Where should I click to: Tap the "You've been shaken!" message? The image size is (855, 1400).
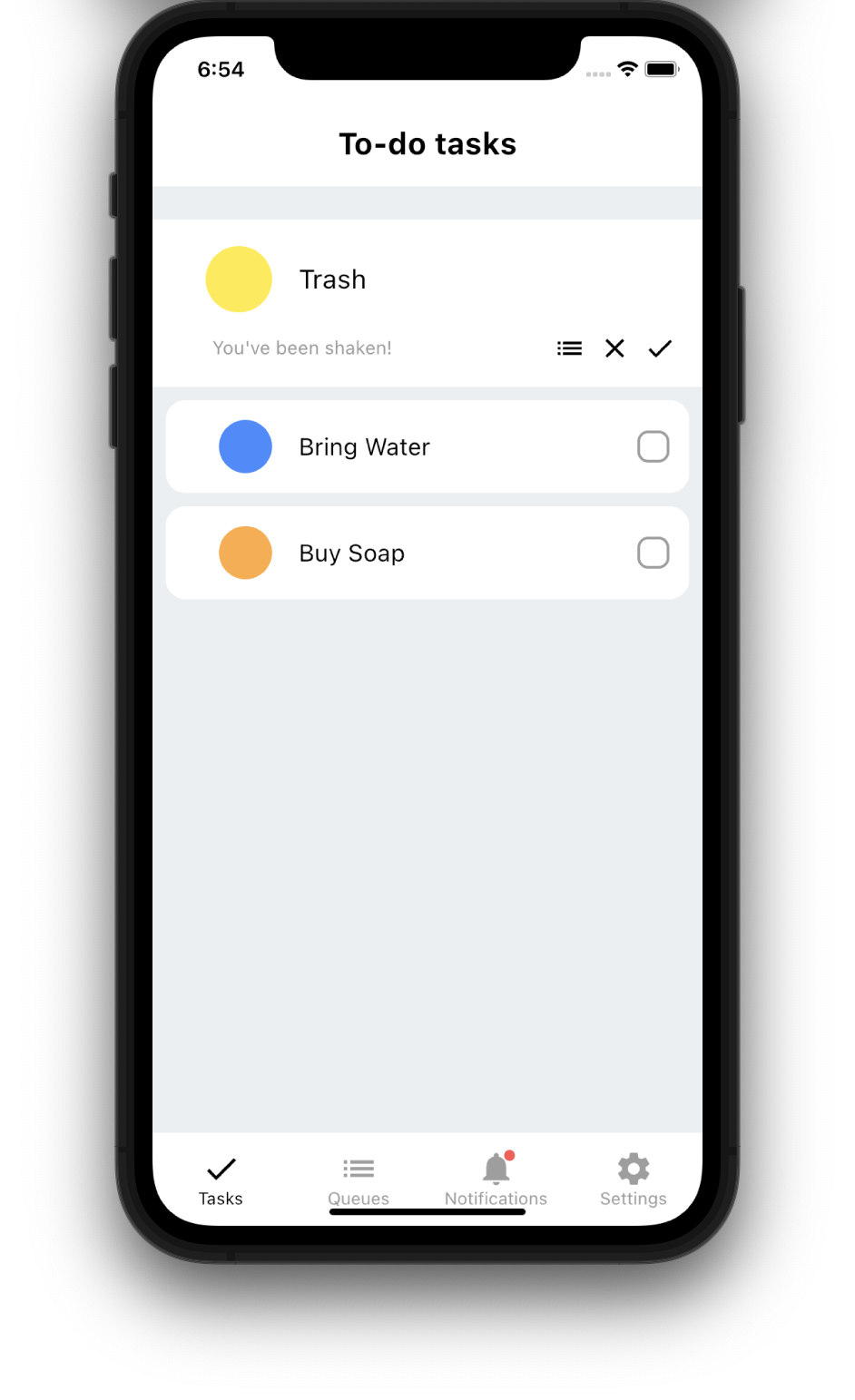302,348
